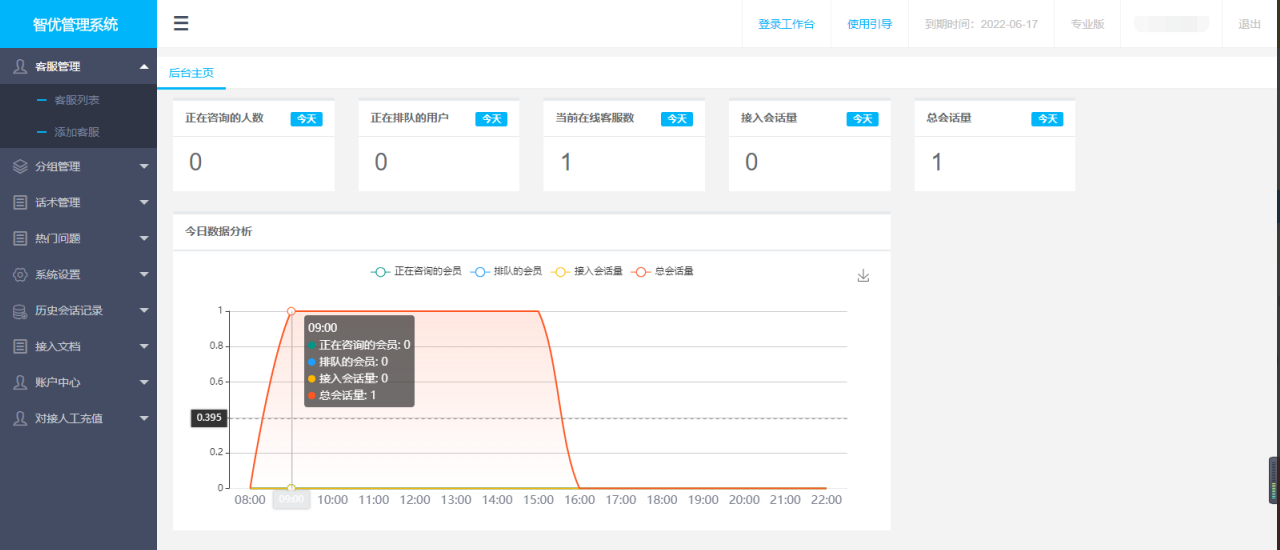Click the 历史会话记录 database icon
Viewport: 1280px width, 550px height.
[x=20, y=311]
